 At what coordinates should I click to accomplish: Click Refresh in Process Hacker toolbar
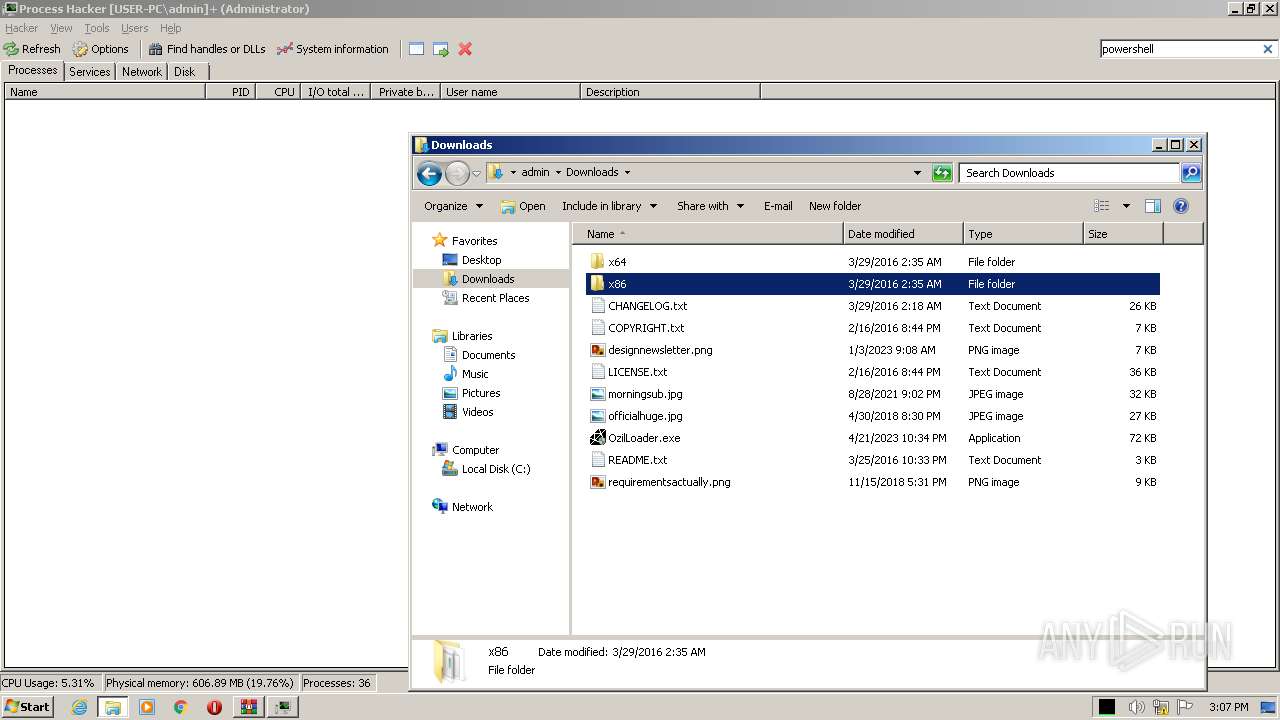32,49
